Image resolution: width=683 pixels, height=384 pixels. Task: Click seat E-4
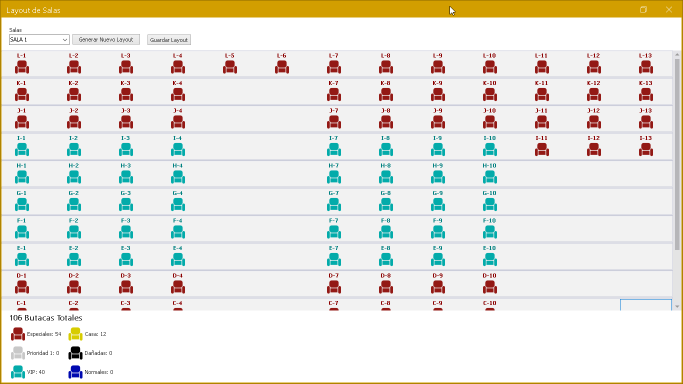coord(178,259)
